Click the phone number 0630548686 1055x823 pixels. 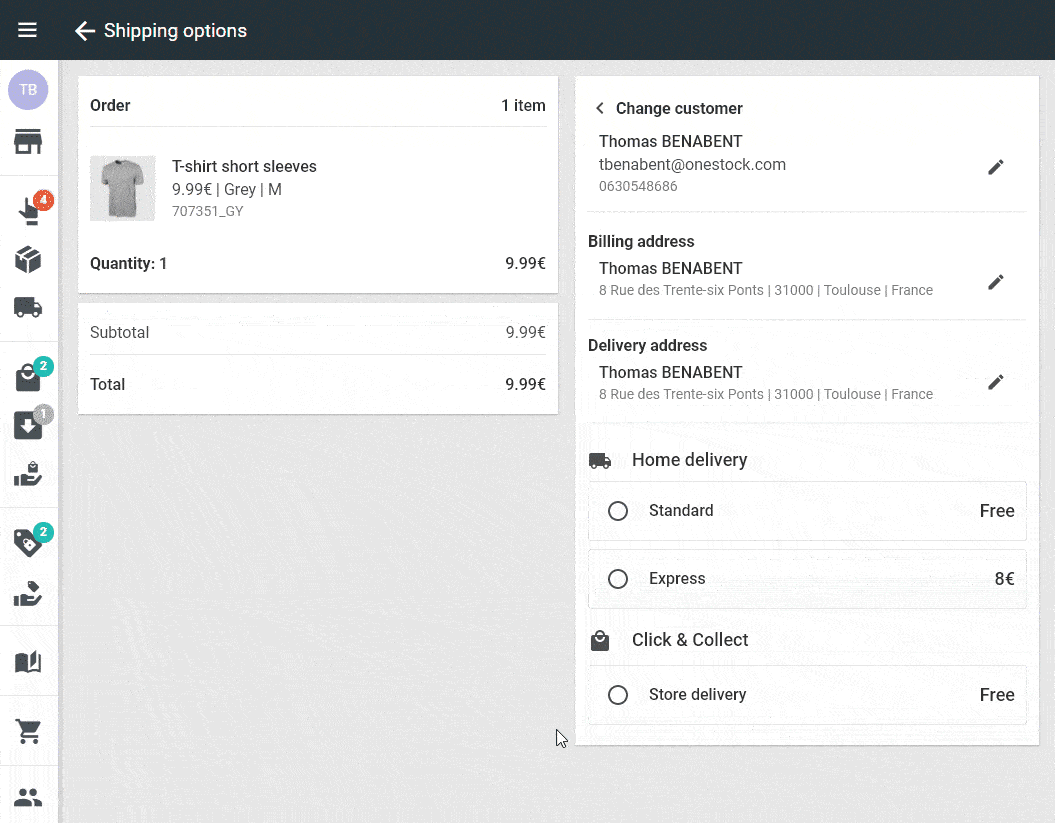point(638,186)
